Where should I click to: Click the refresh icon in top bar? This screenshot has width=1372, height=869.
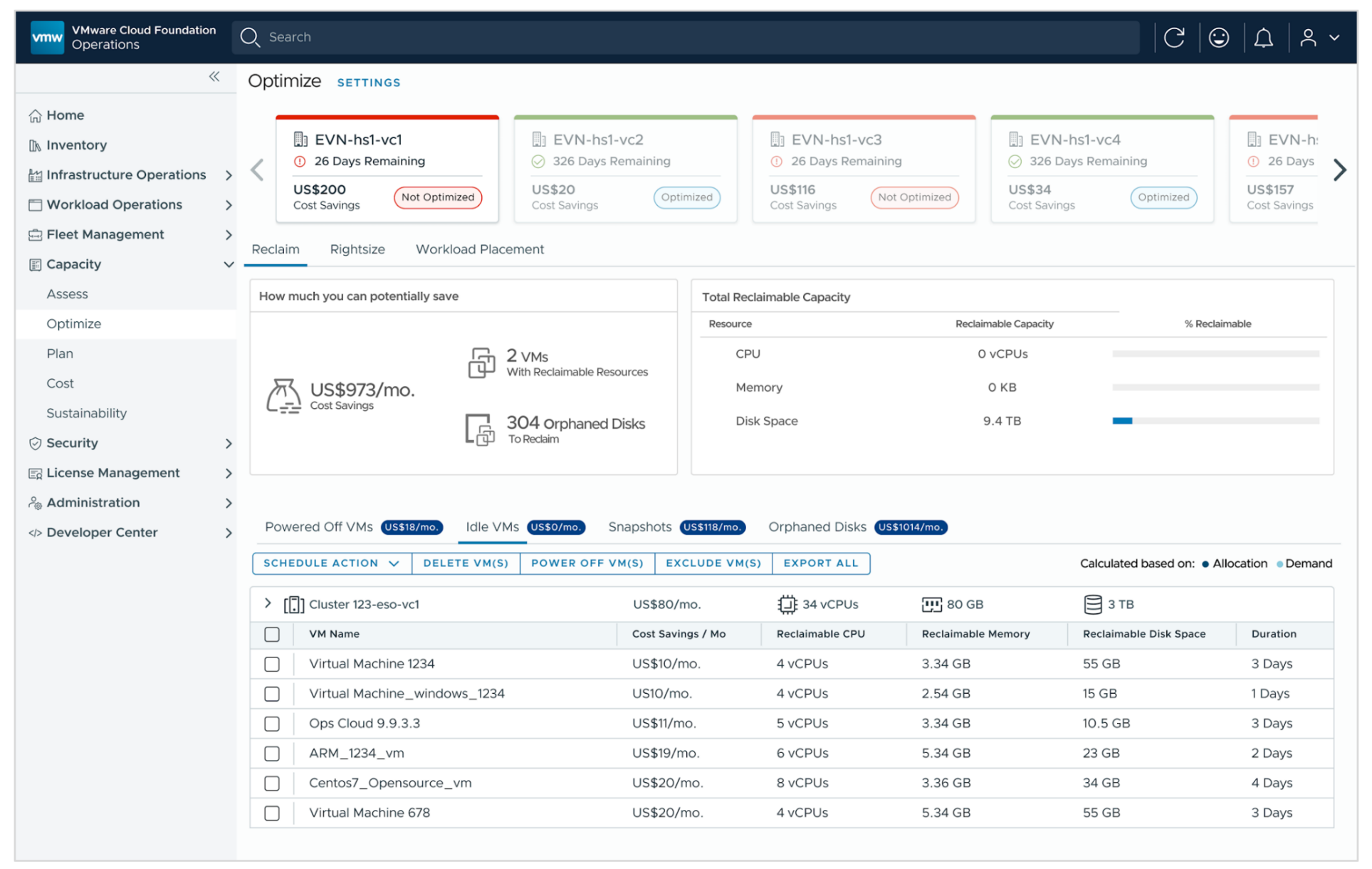point(1173,37)
